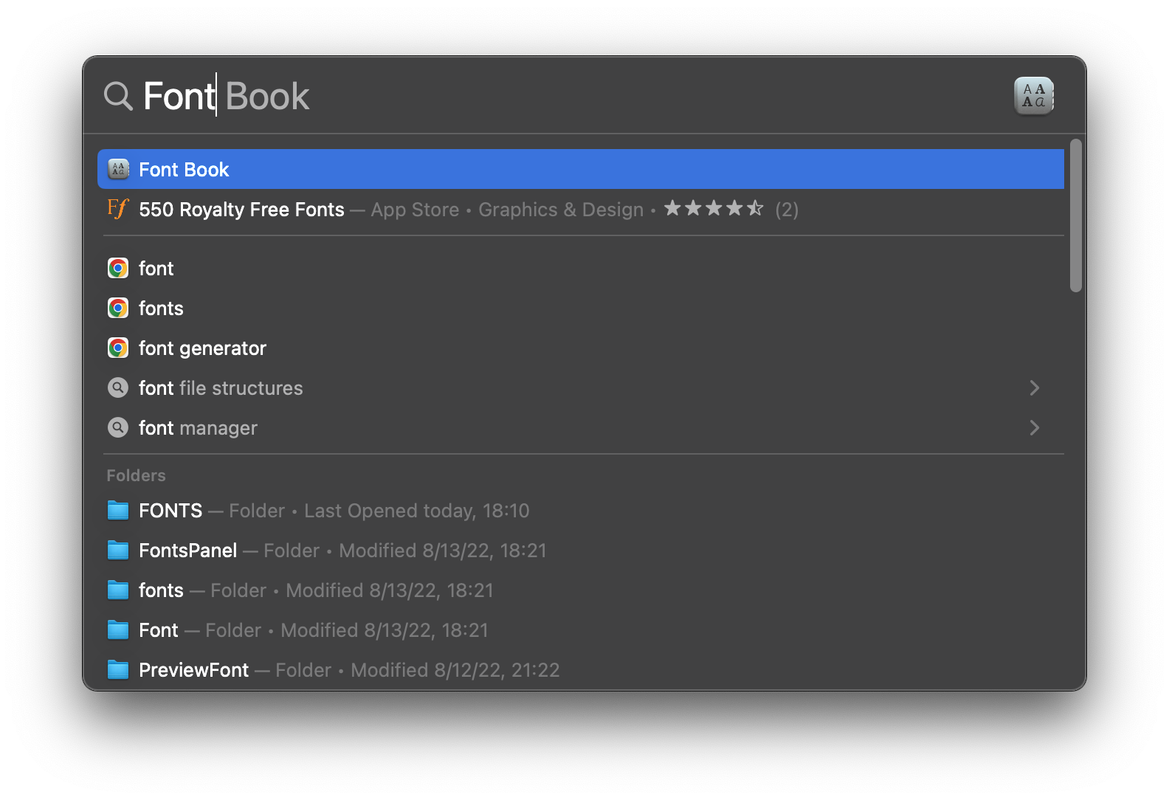Screen dimensions: 1169x800
Task: Click Chrome icon beside 'fonts' suggestion
Action: pyautogui.click(x=118, y=308)
